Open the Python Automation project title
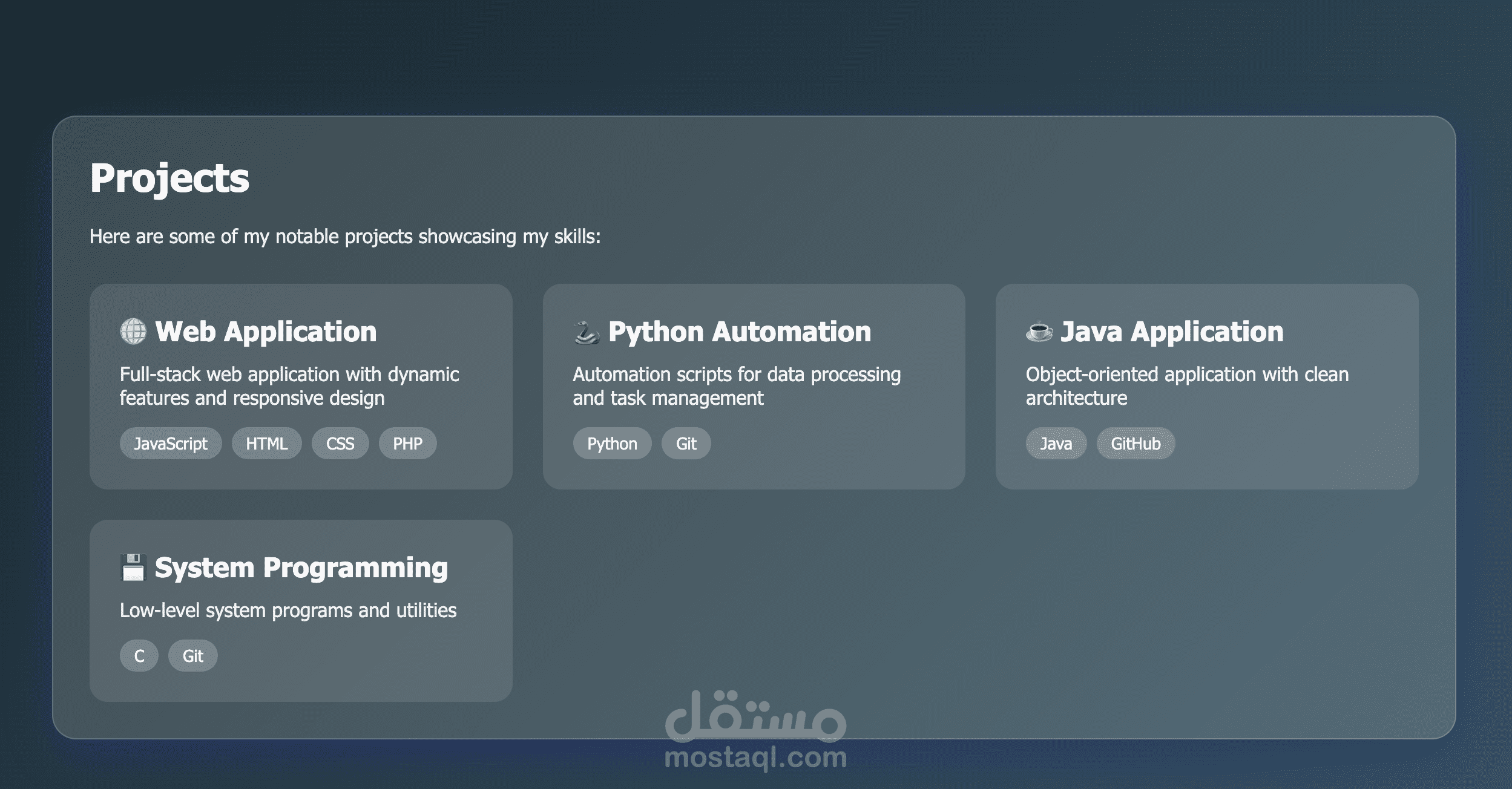1512x789 pixels. pos(739,332)
